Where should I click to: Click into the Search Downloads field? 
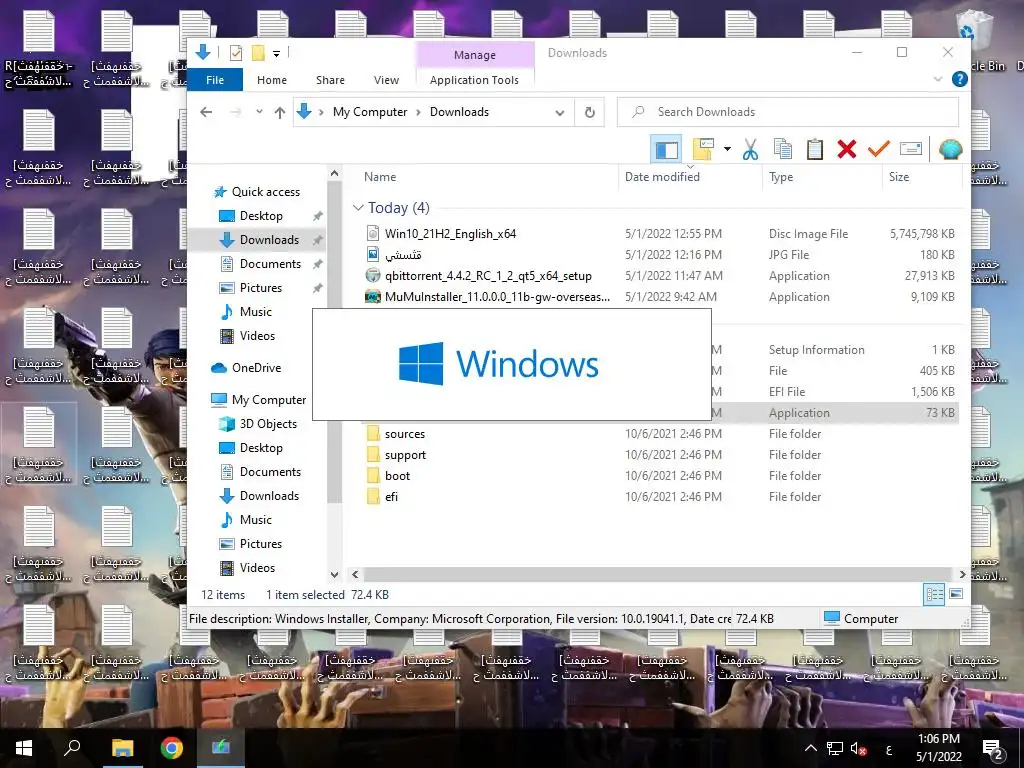[788, 112]
